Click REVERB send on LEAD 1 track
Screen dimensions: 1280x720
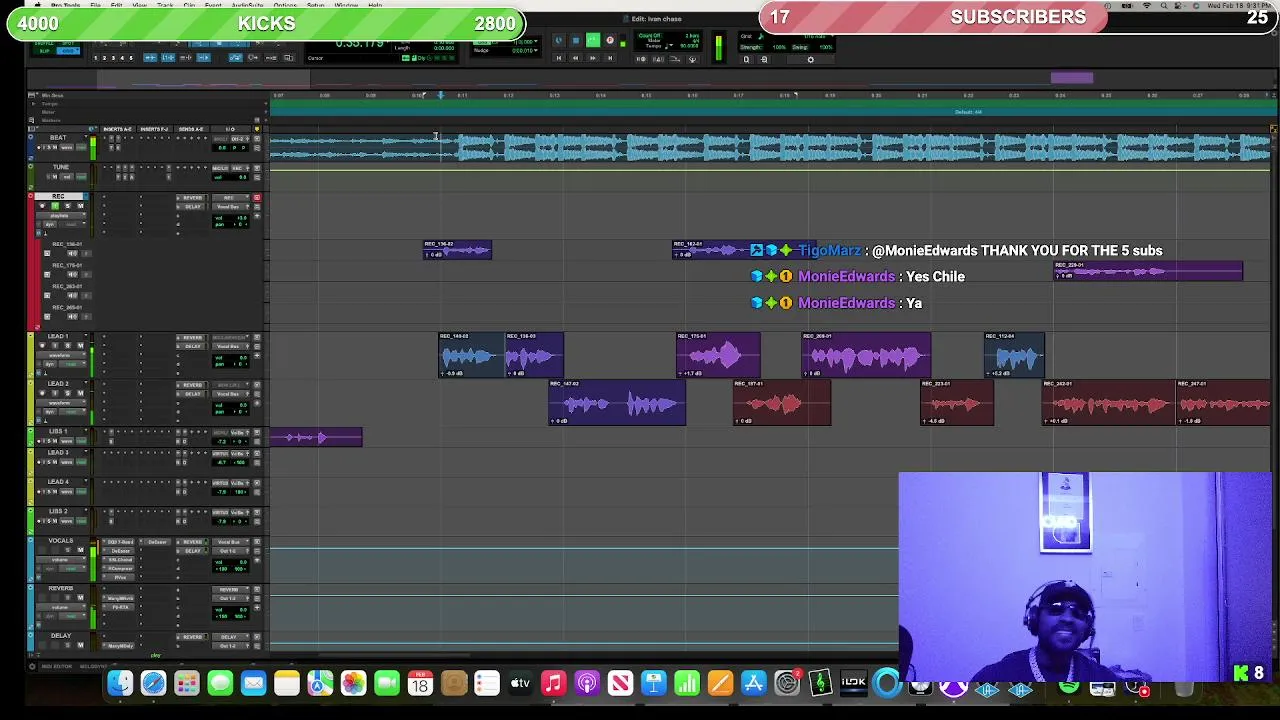(192, 337)
